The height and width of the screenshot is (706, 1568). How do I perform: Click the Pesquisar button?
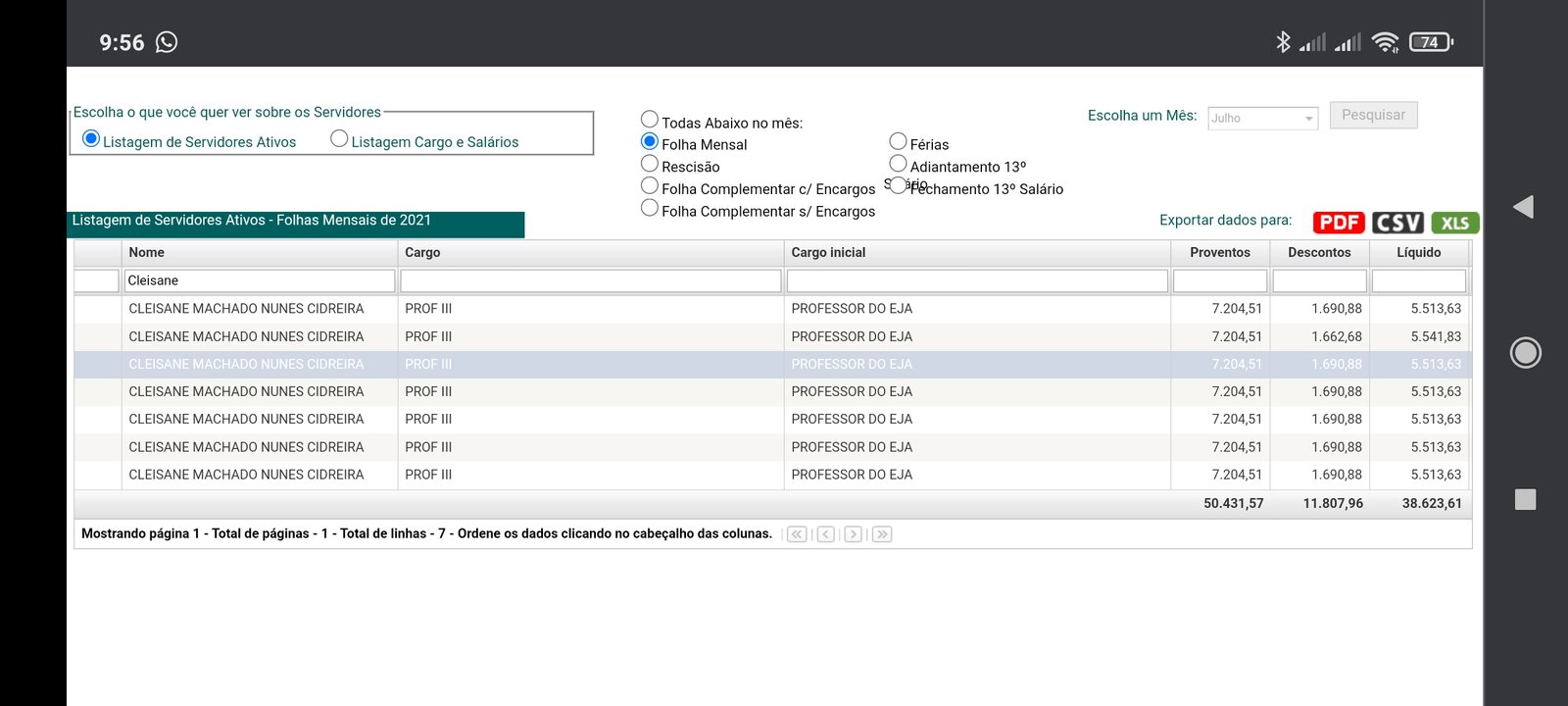[1373, 116]
